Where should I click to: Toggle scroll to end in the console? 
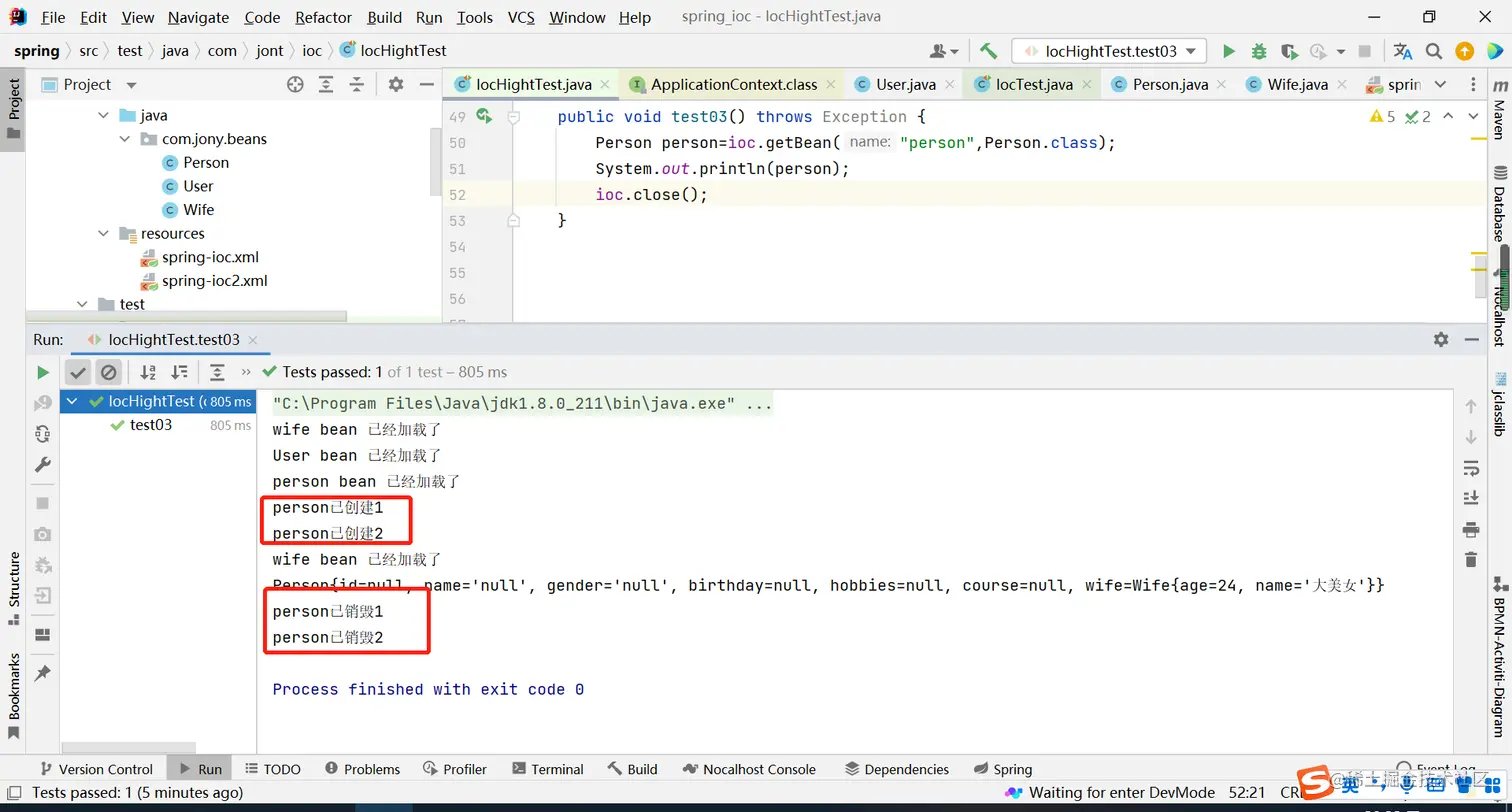1470,498
